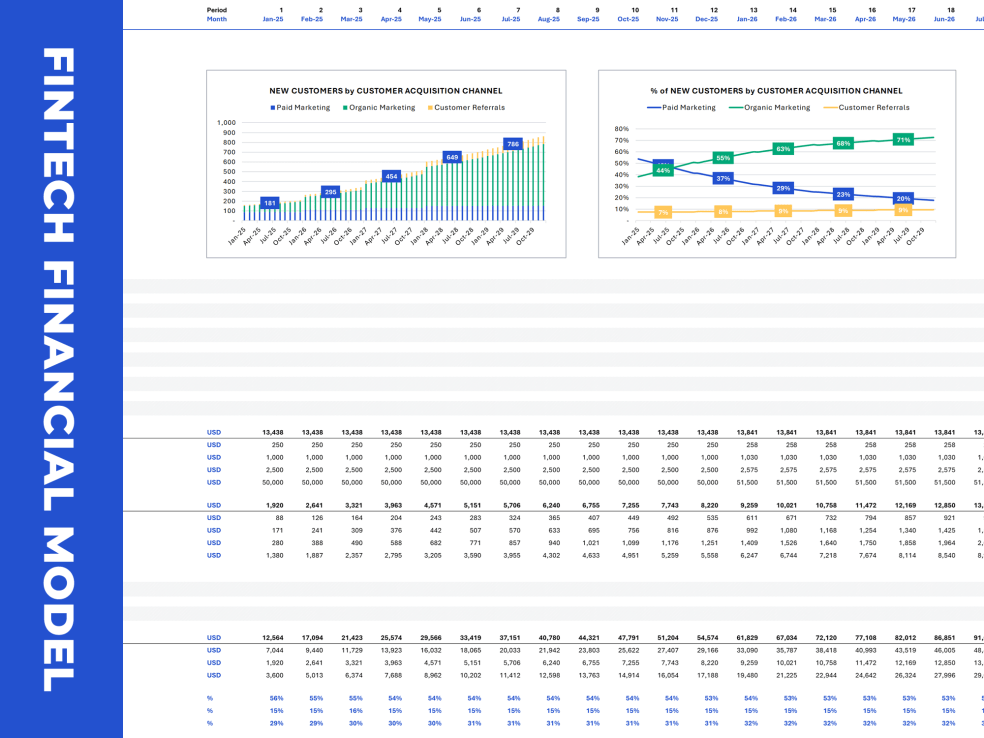Click the bar chart title text
The image size is (984, 738).
(x=386, y=90)
